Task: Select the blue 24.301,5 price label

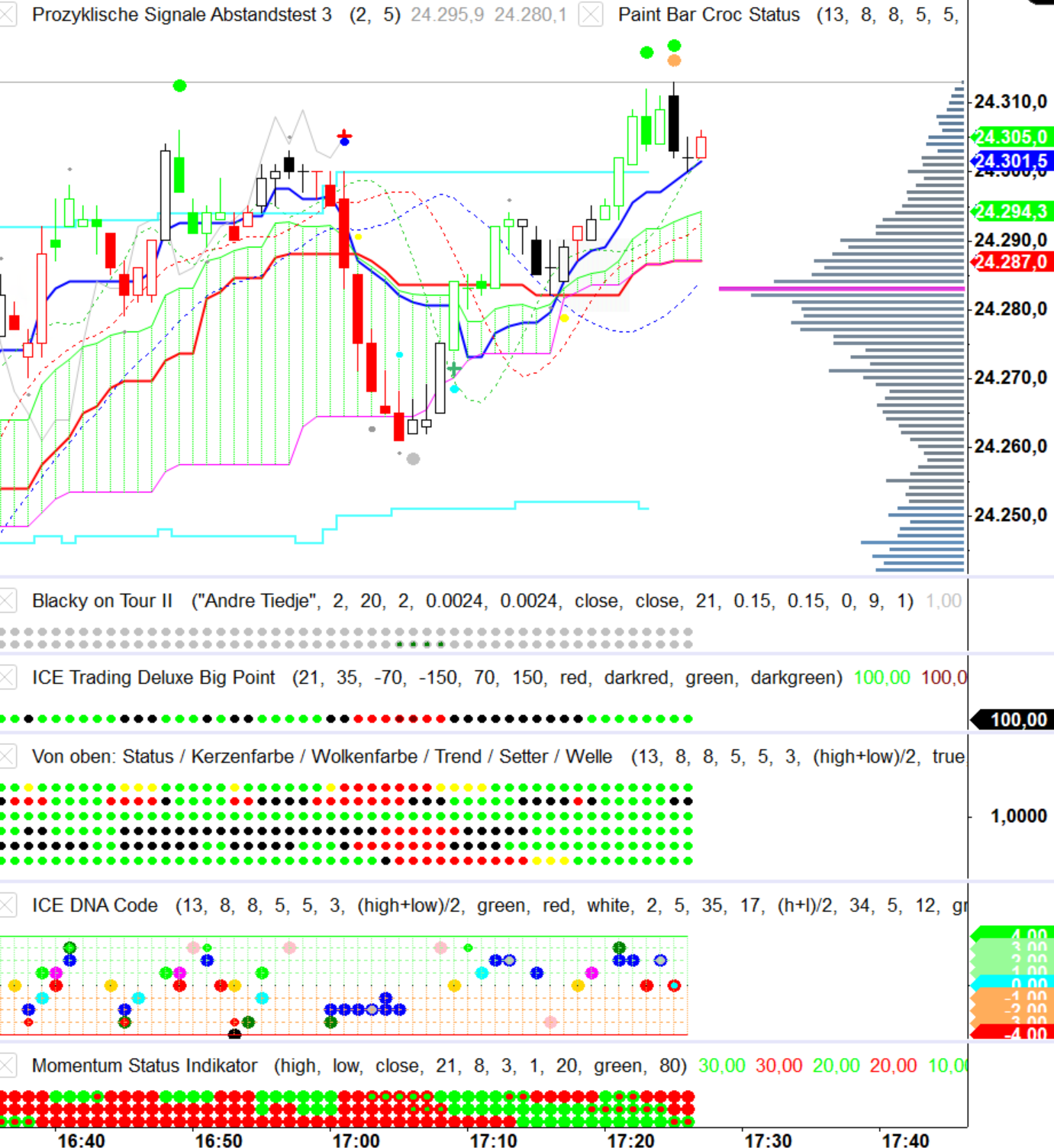Action: [x=1010, y=161]
